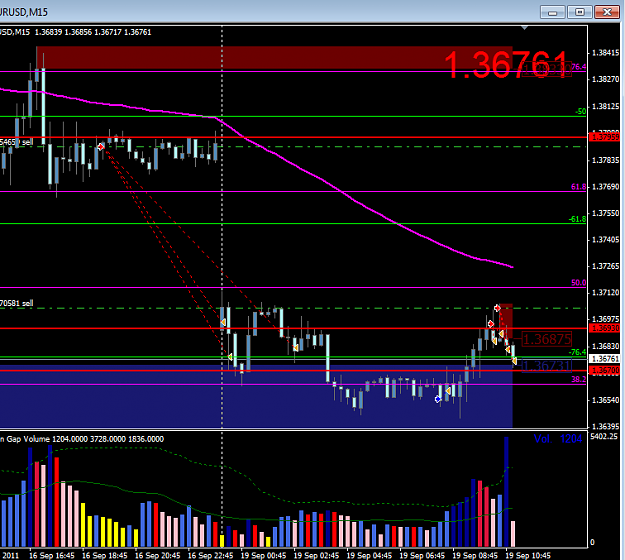
Task: Close the EURUSD,M15 chart window
Action: [x=607, y=12]
